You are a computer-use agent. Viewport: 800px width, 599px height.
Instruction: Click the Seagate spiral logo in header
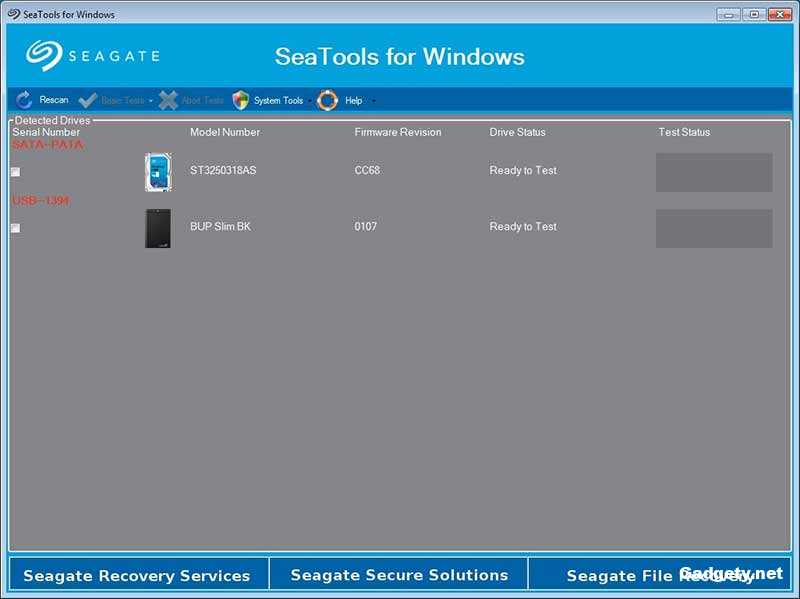point(46,55)
